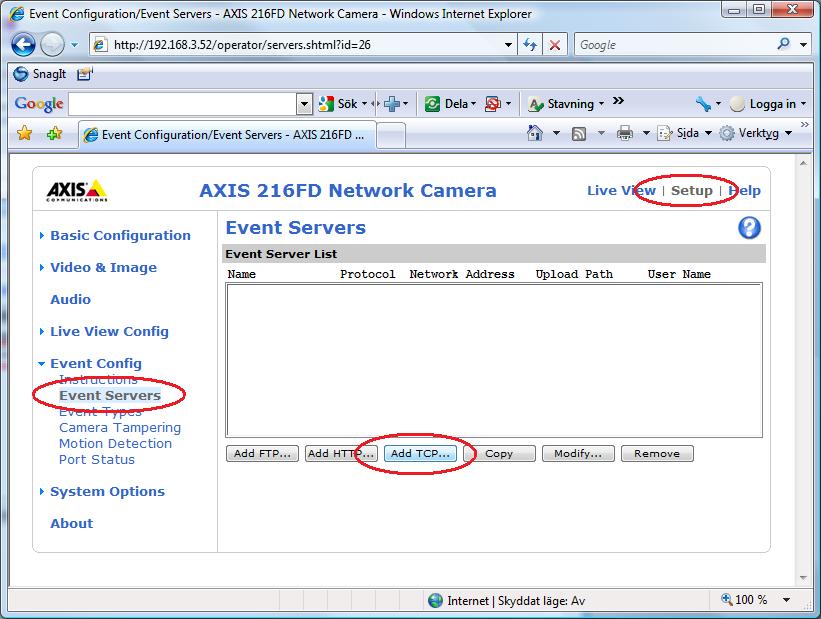Screen dimensions: 821x619
Task: Click the Sök search button
Action: tap(338, 104)
